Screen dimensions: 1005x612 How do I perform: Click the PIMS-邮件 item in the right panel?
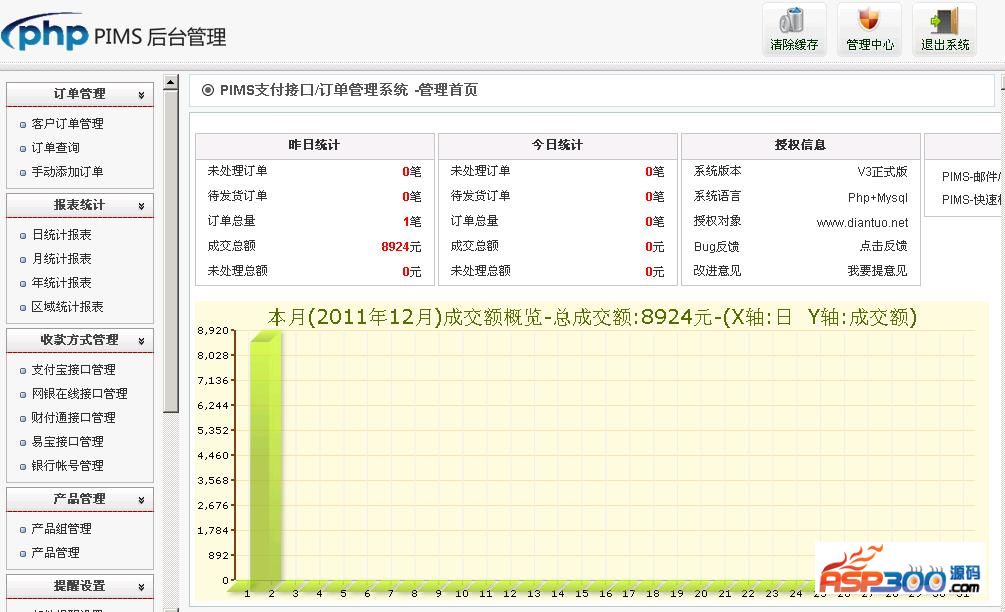970,177
